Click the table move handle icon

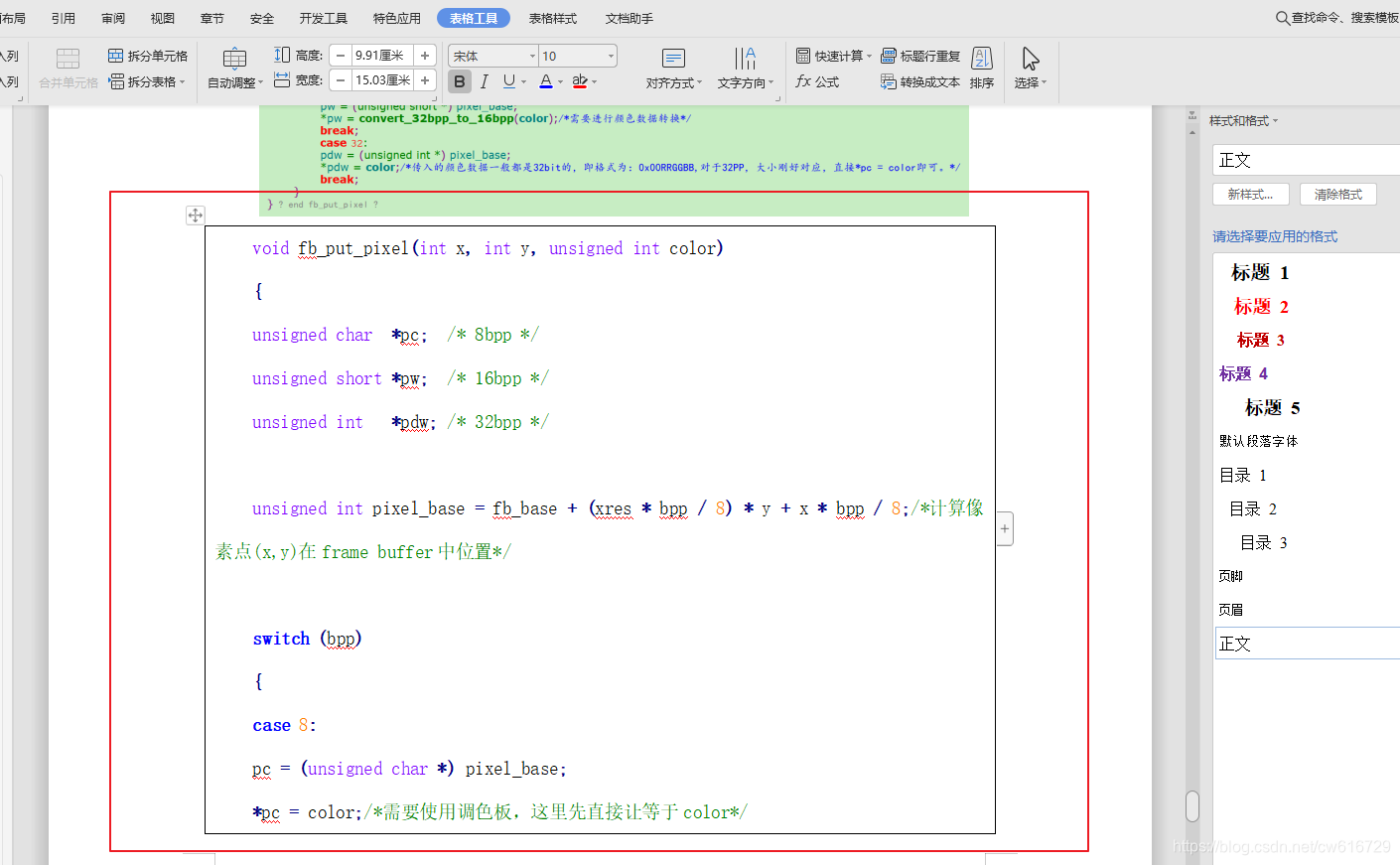point(196,215)
